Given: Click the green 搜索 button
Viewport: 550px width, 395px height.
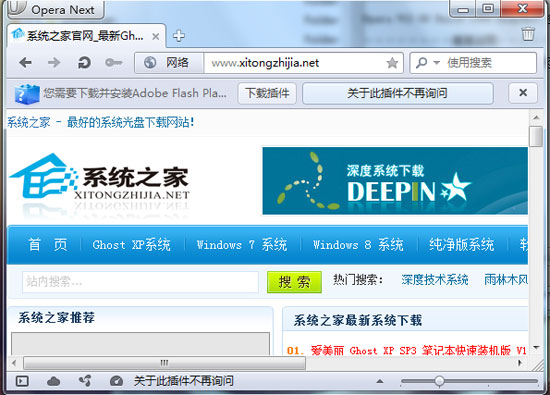Looking at the screenshot, I should point(294,282).
